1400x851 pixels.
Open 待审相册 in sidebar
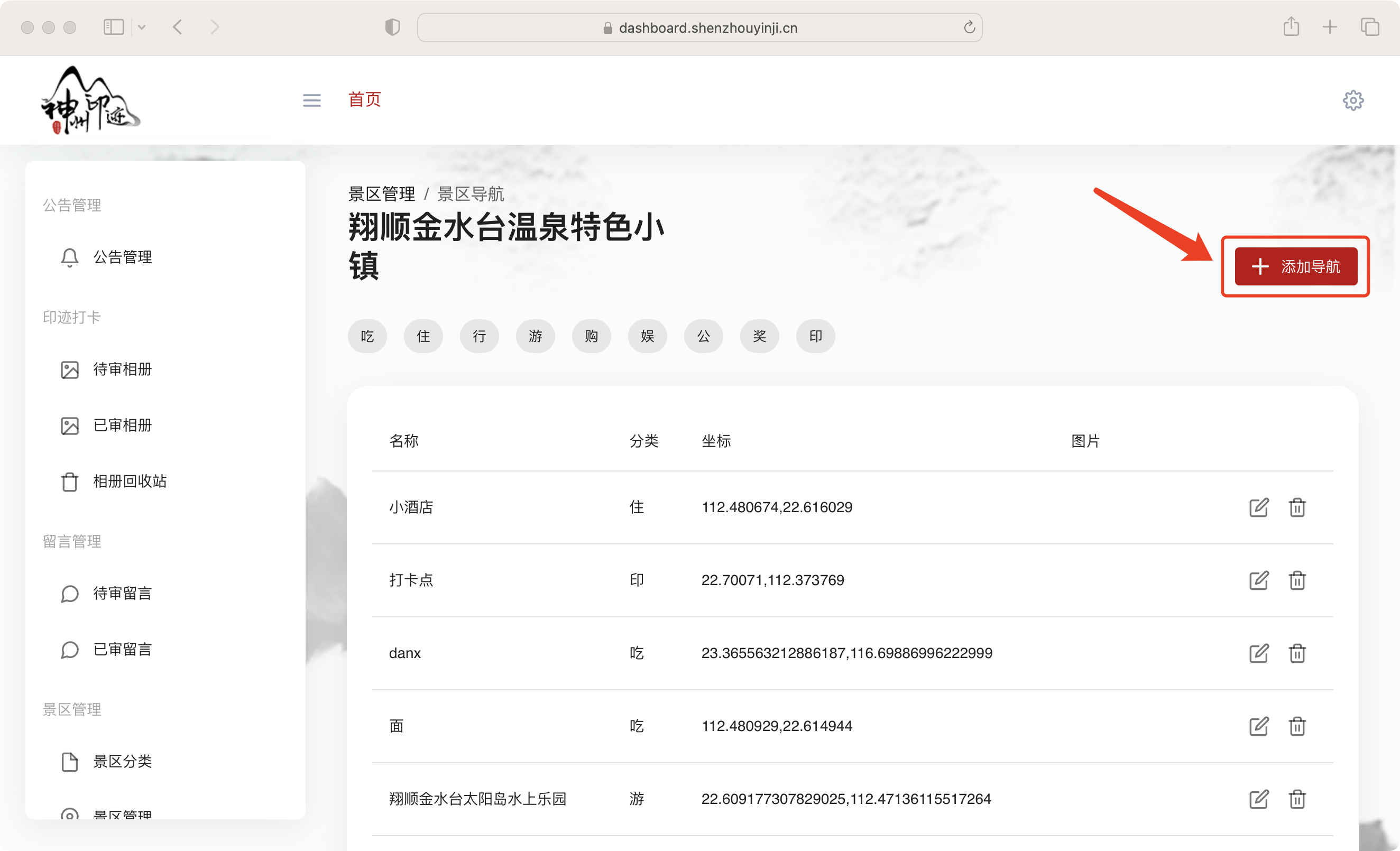pyautogui.click(x=122, y=369)
